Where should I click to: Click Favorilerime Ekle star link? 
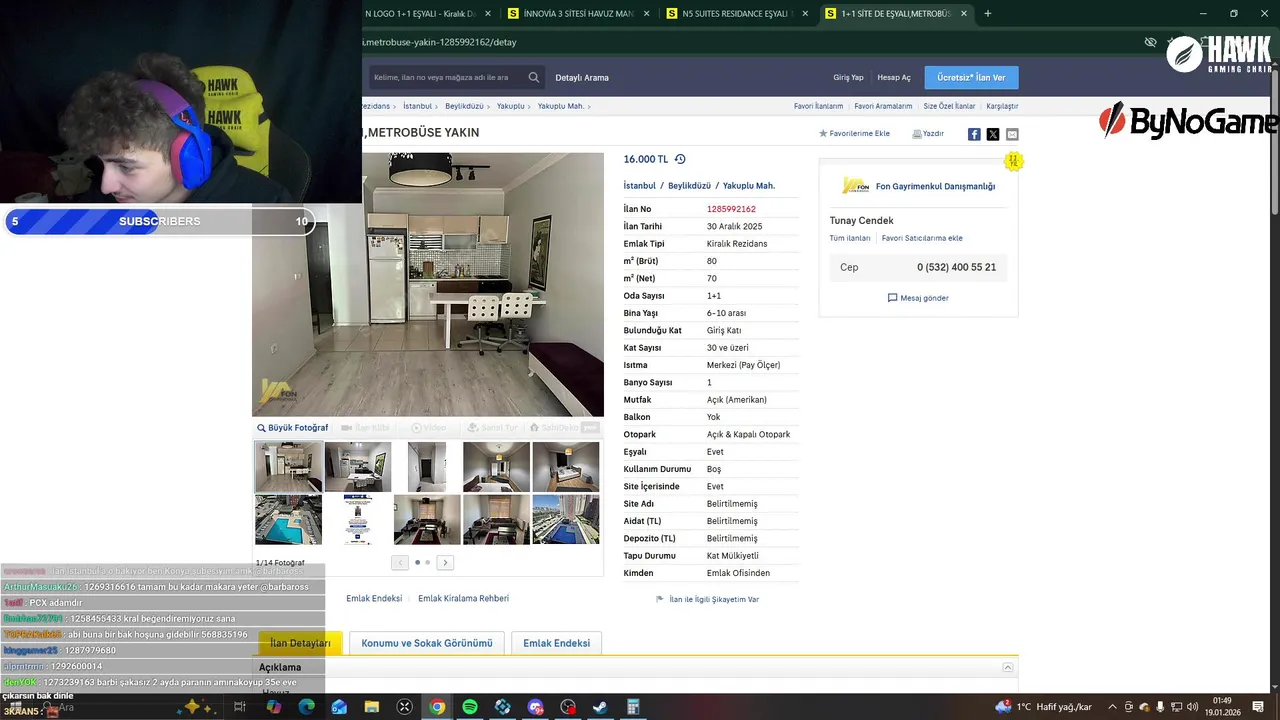854,133
